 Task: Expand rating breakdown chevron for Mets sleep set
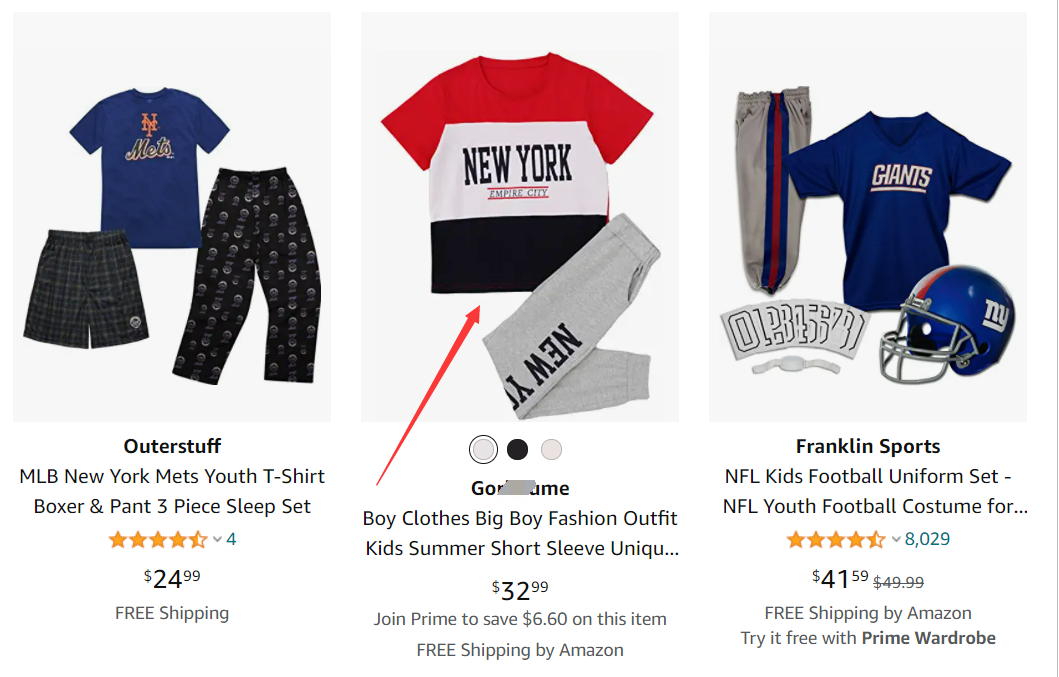[217, 540]
